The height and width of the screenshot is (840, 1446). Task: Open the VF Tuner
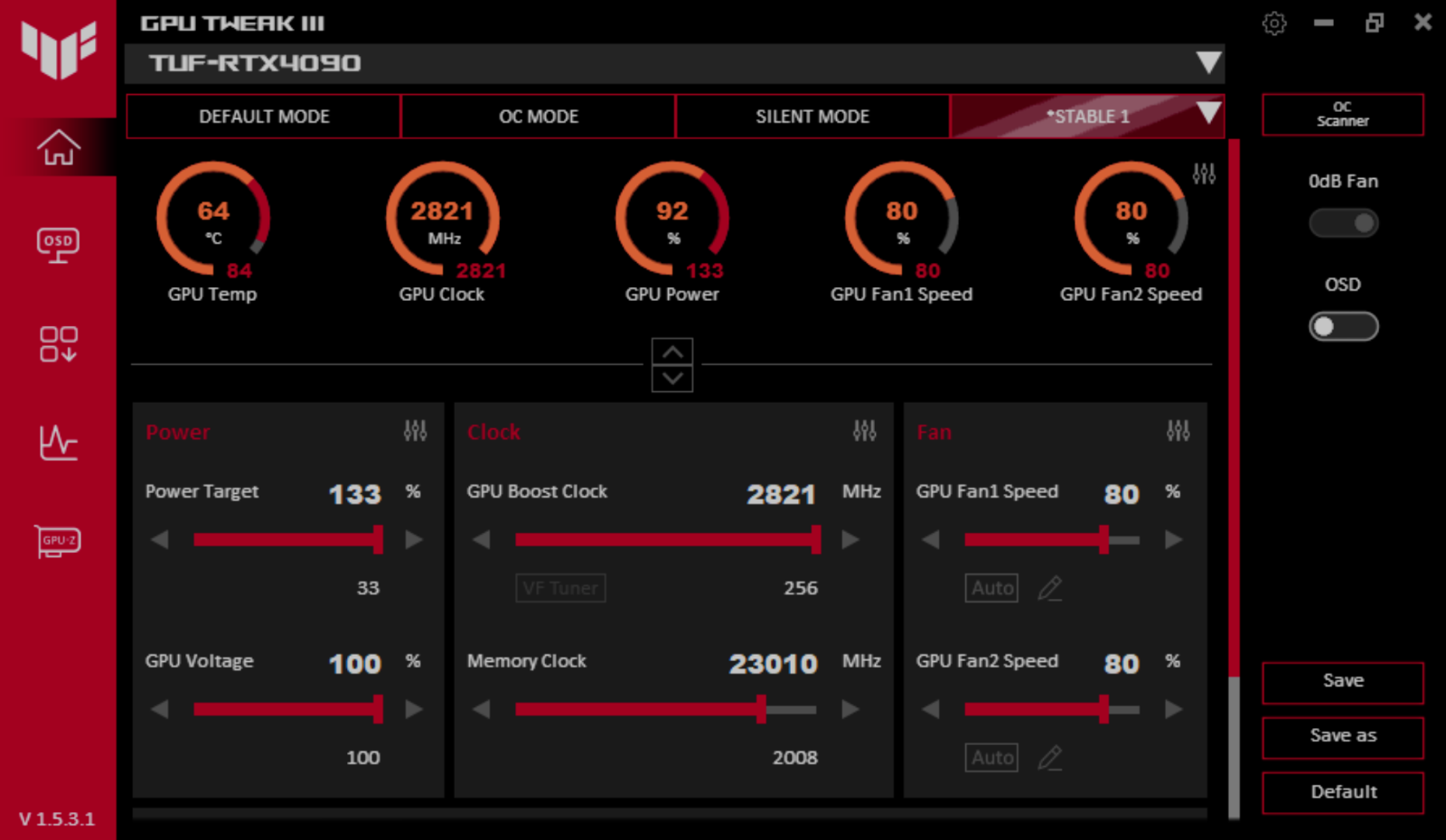[560, 588]
